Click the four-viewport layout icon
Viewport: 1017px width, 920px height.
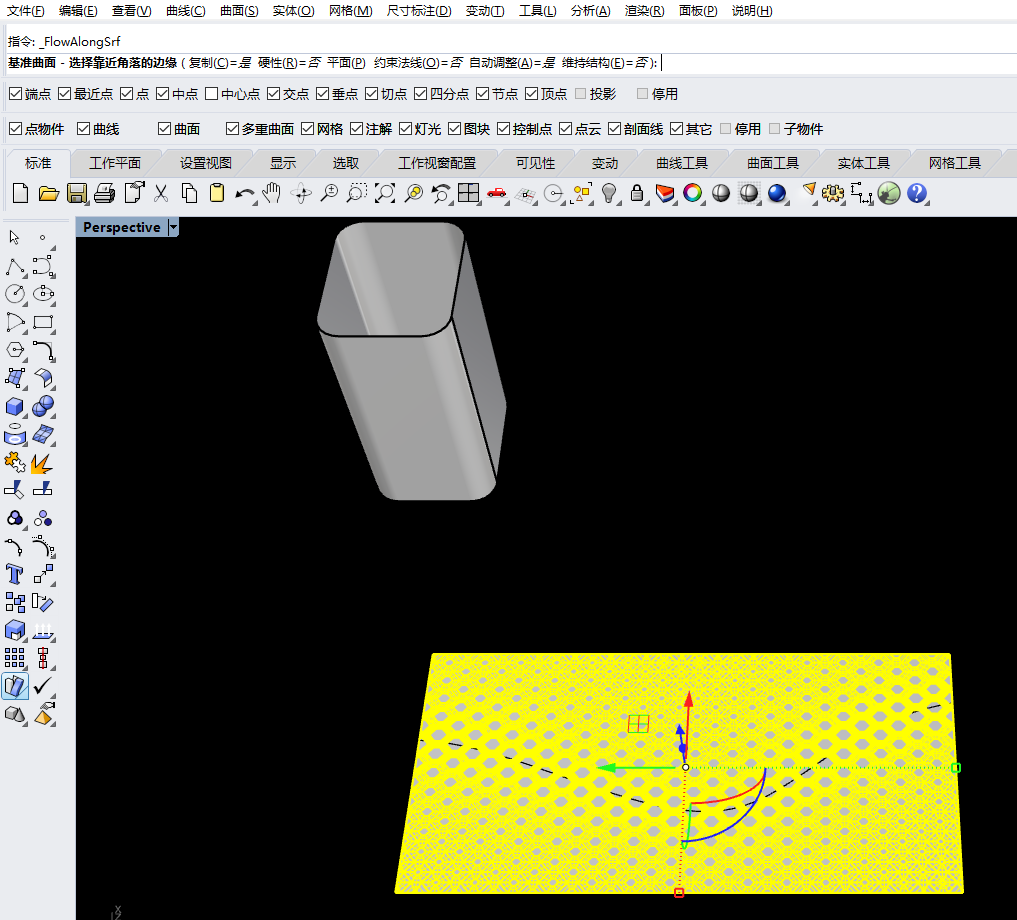(x=468, y=193)
